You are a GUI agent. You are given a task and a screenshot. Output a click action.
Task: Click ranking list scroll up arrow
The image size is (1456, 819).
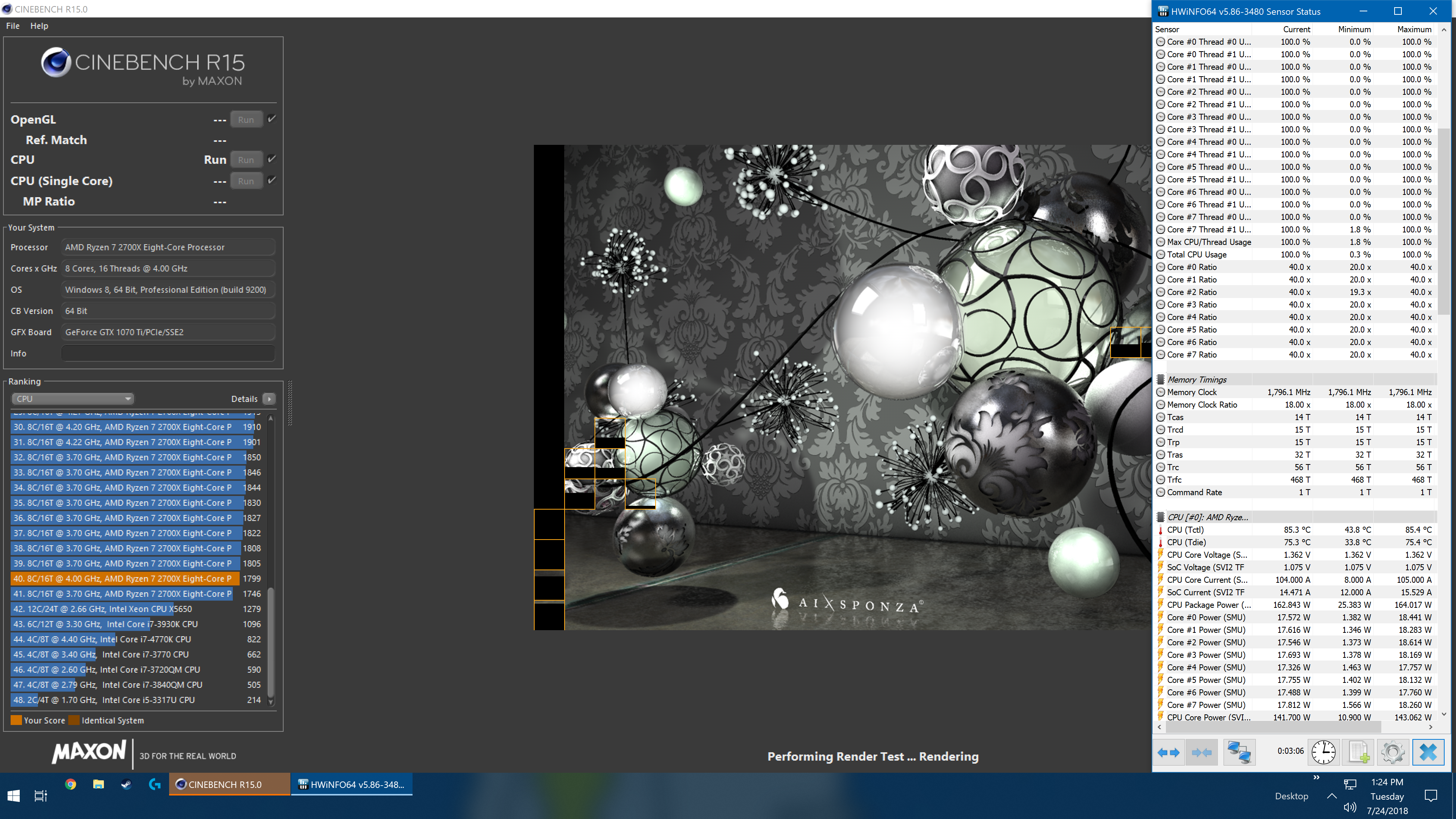pos(271,418)
